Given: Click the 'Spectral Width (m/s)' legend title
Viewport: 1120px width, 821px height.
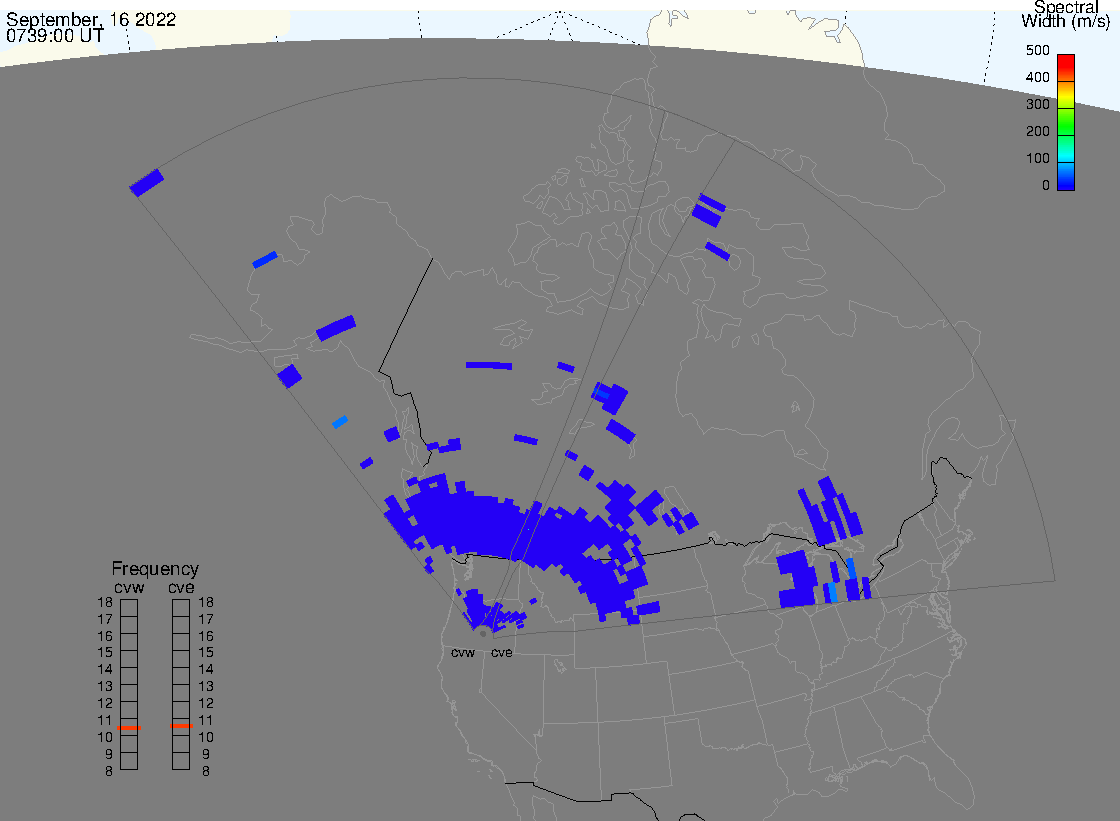Looking at the screenshot, I should point(1066,14).
